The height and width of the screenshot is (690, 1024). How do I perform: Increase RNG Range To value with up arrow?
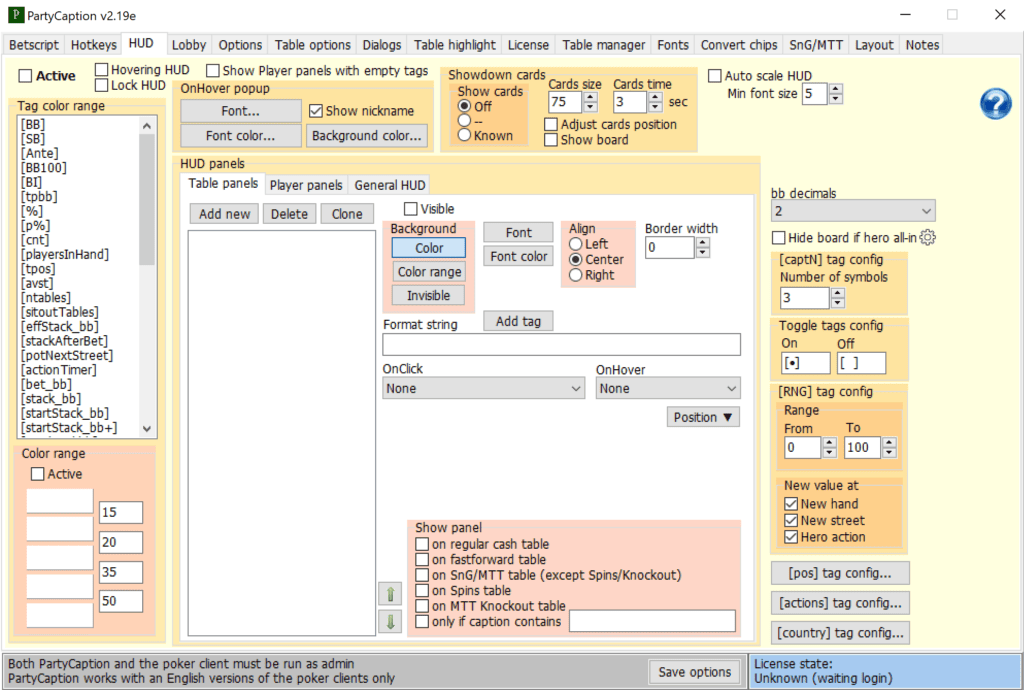(x=889, y=442)
